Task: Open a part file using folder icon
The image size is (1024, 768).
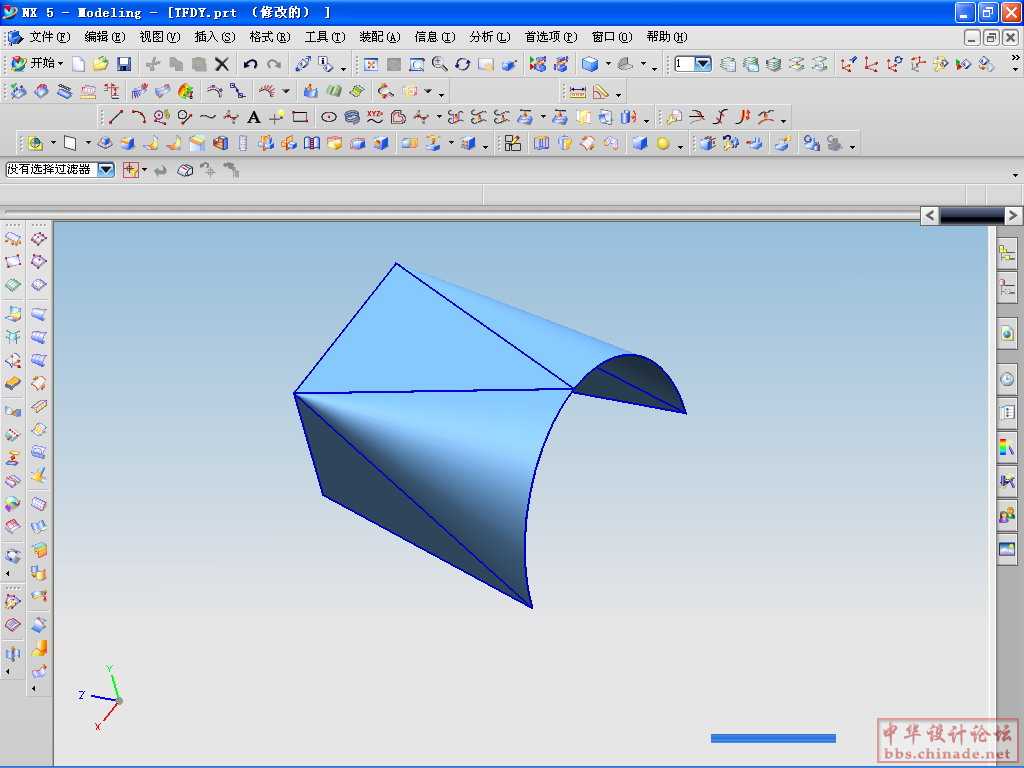Action: click(x=101, y=64)
